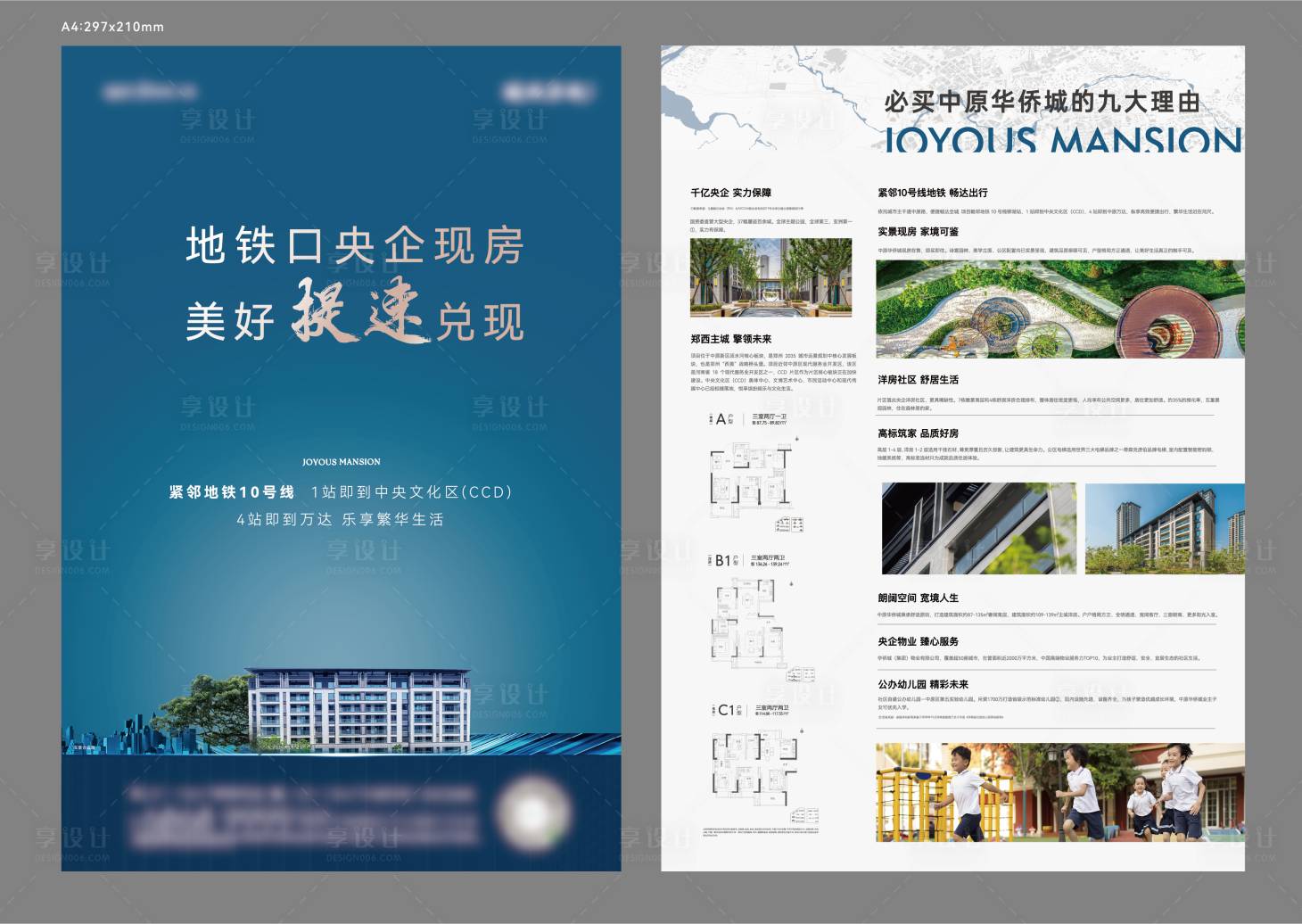The width and height of the screenshot is (1302, 924).
Task: Click small "JOYOUS MANSION" text on blue poster
Action: click(341, 462)
